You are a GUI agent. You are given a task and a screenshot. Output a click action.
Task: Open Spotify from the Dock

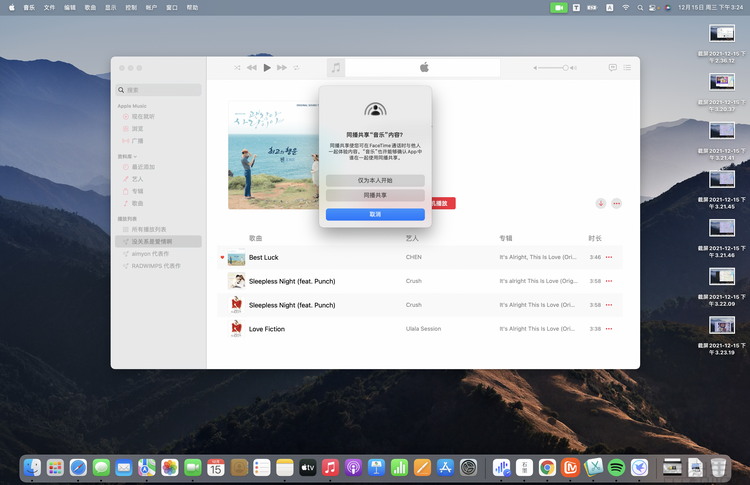[x=617, y=467]
